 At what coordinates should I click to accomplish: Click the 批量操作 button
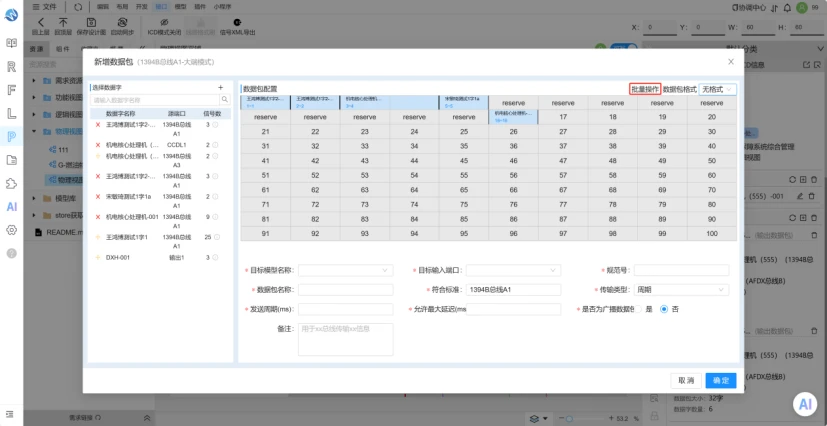pos(645,90)
